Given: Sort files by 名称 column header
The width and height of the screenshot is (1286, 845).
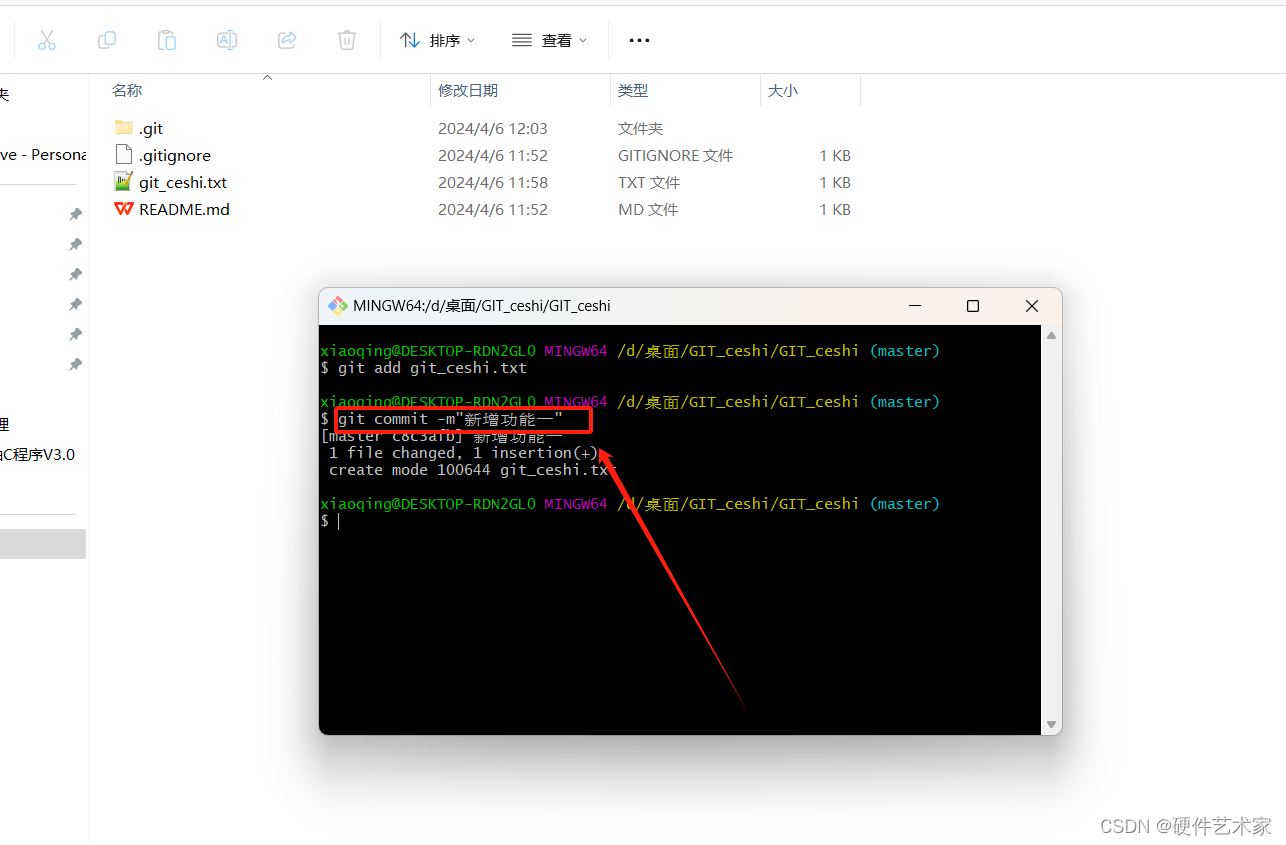Looking at the screenshot, I should point(127,90).
